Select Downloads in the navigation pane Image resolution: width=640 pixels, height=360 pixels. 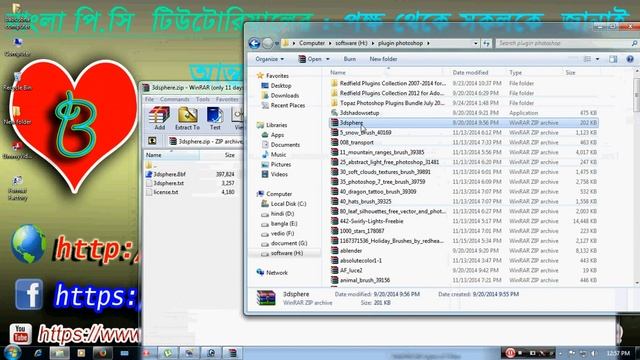(x=284, y=96)
